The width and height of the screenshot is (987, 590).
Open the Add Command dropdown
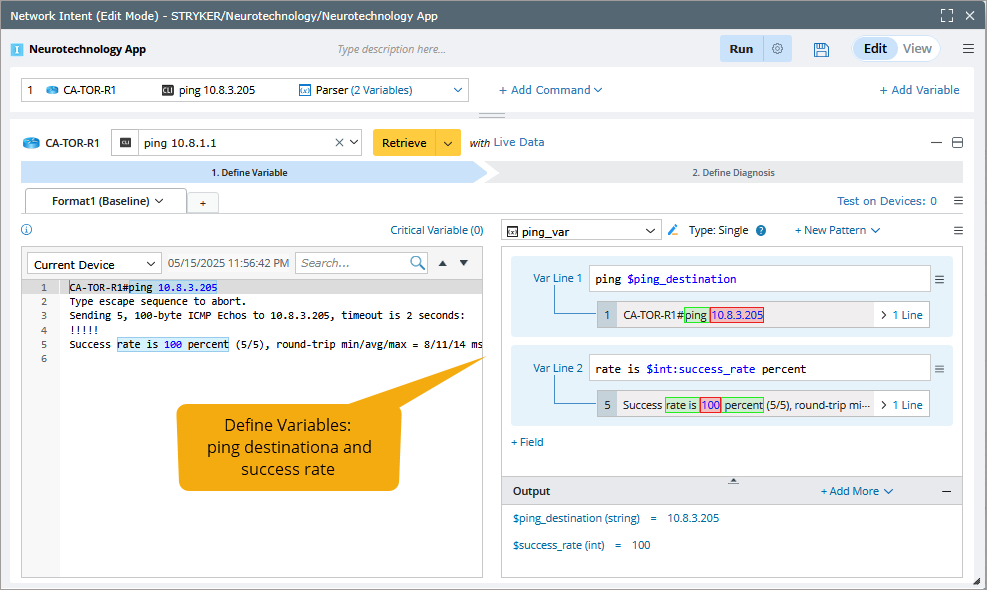pos(551,90)
